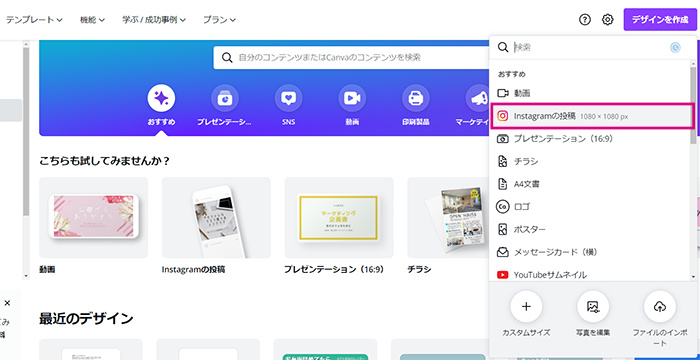Click the blue clock icon in dropdown search
The width and height of the screenshot is (700, 360).
(x=675, y=47)
